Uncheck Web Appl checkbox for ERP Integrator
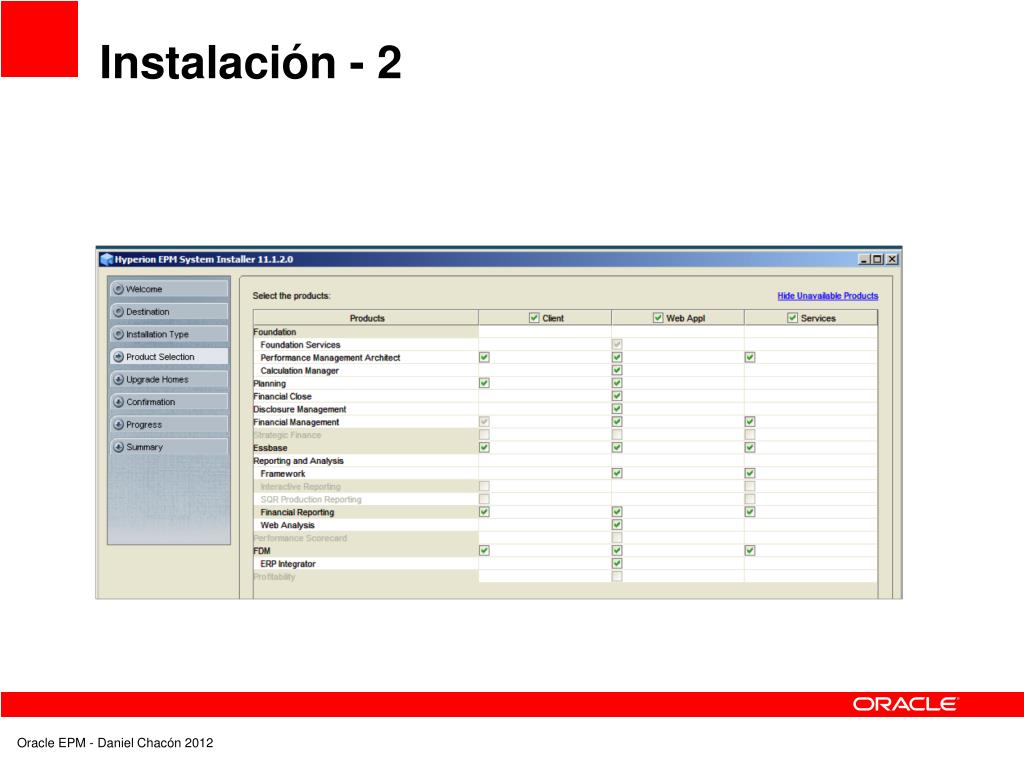 pyautogui.click(x=616, y=564)
